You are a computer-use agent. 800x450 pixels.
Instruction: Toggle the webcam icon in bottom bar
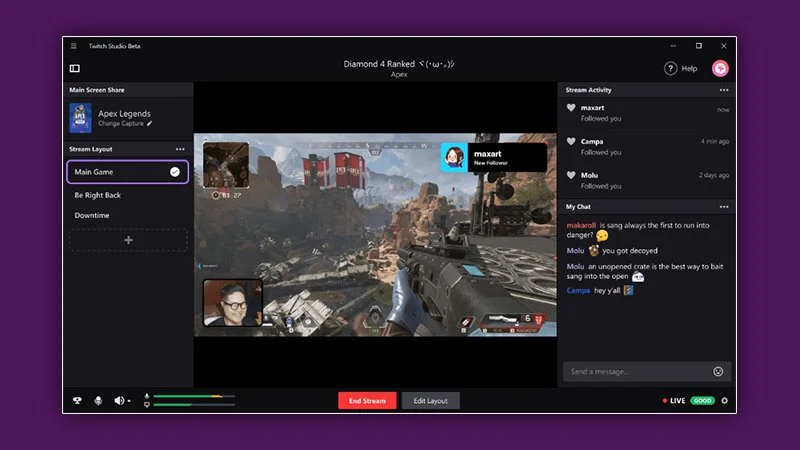[77, 401]
